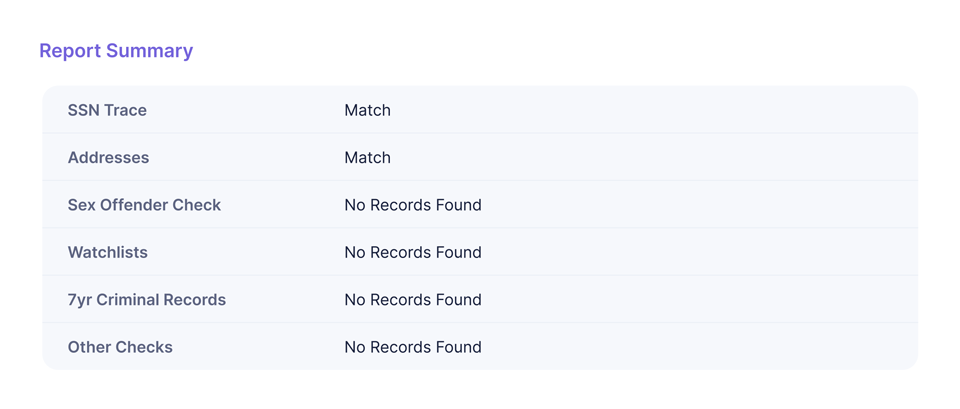Click the Report Summary heading
The image size is (960, 409).
116,51
